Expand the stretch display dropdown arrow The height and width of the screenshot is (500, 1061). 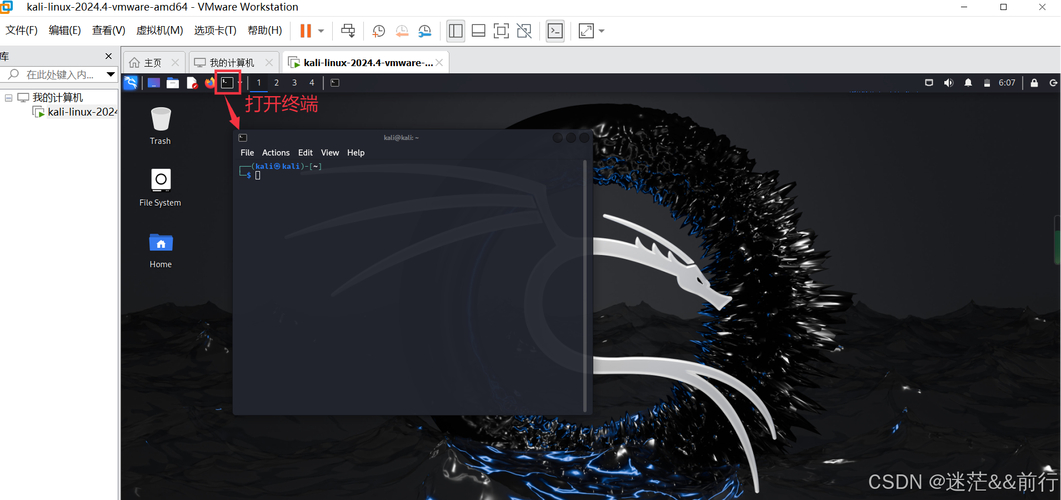(x=602, y=30)
